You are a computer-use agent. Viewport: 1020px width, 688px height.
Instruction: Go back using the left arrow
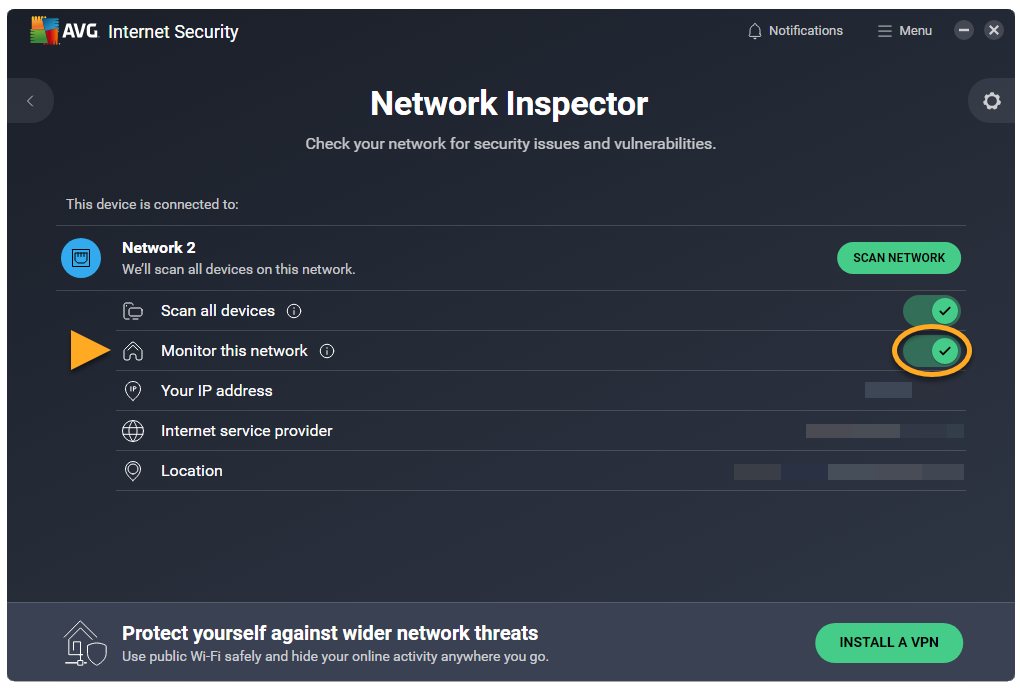30,101
